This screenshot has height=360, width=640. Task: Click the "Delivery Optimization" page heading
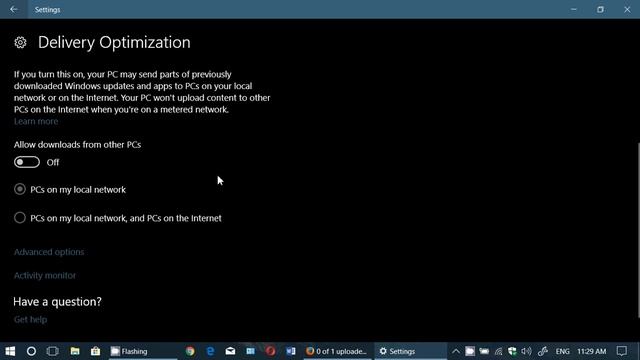click(114, 42)
